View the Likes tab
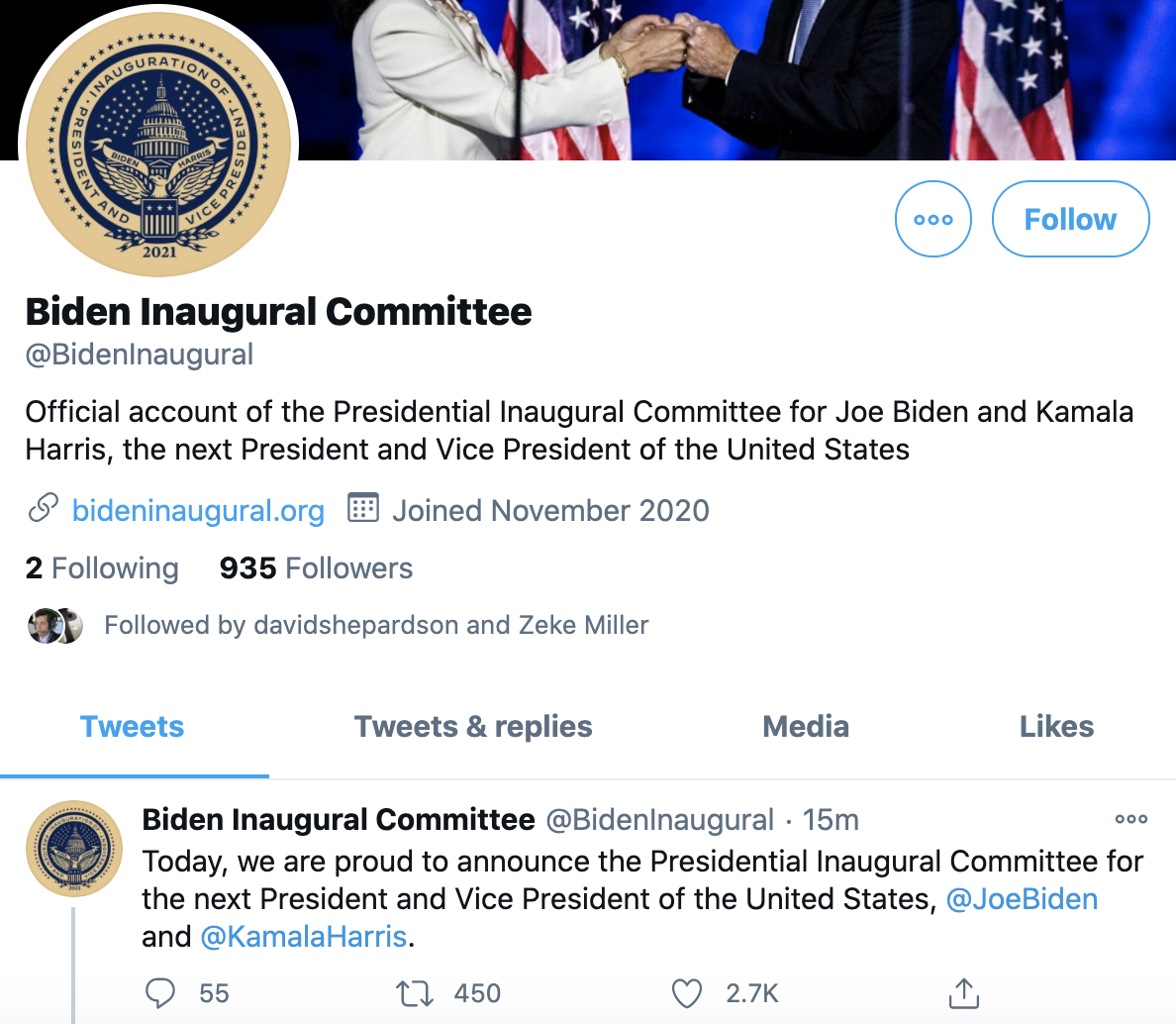The image size is (1176, 1024). 1056,727
